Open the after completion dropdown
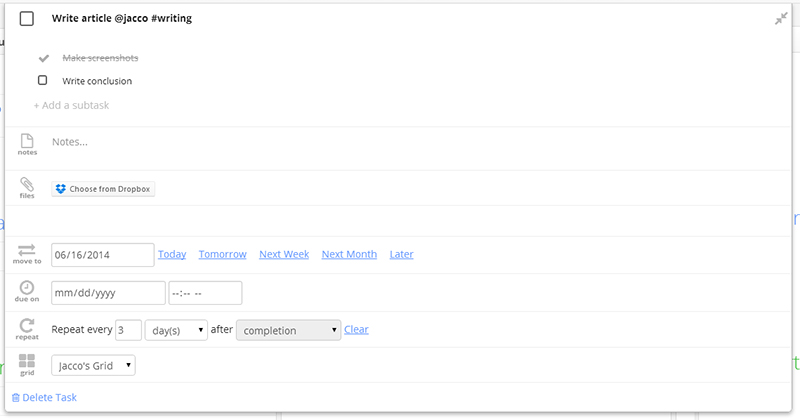The width and height of the screenshot is (800, 420). coord(288,330)
